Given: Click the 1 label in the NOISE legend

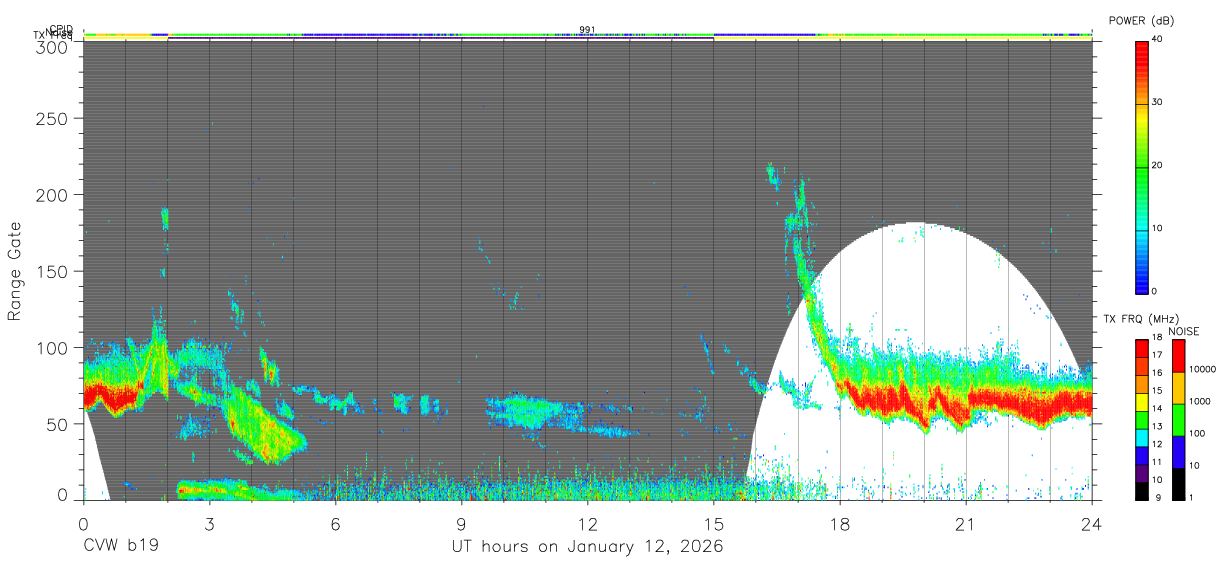Looking at the screenshot, I should pos(1193,498).
